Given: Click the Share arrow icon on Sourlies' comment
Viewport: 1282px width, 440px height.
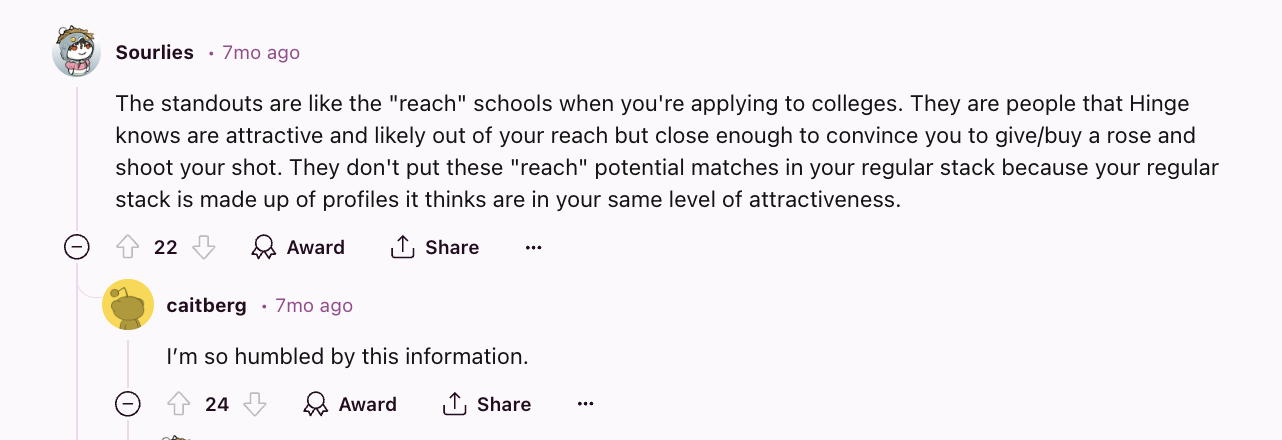Looking at the screenshot, I should (x=402, y=247).
